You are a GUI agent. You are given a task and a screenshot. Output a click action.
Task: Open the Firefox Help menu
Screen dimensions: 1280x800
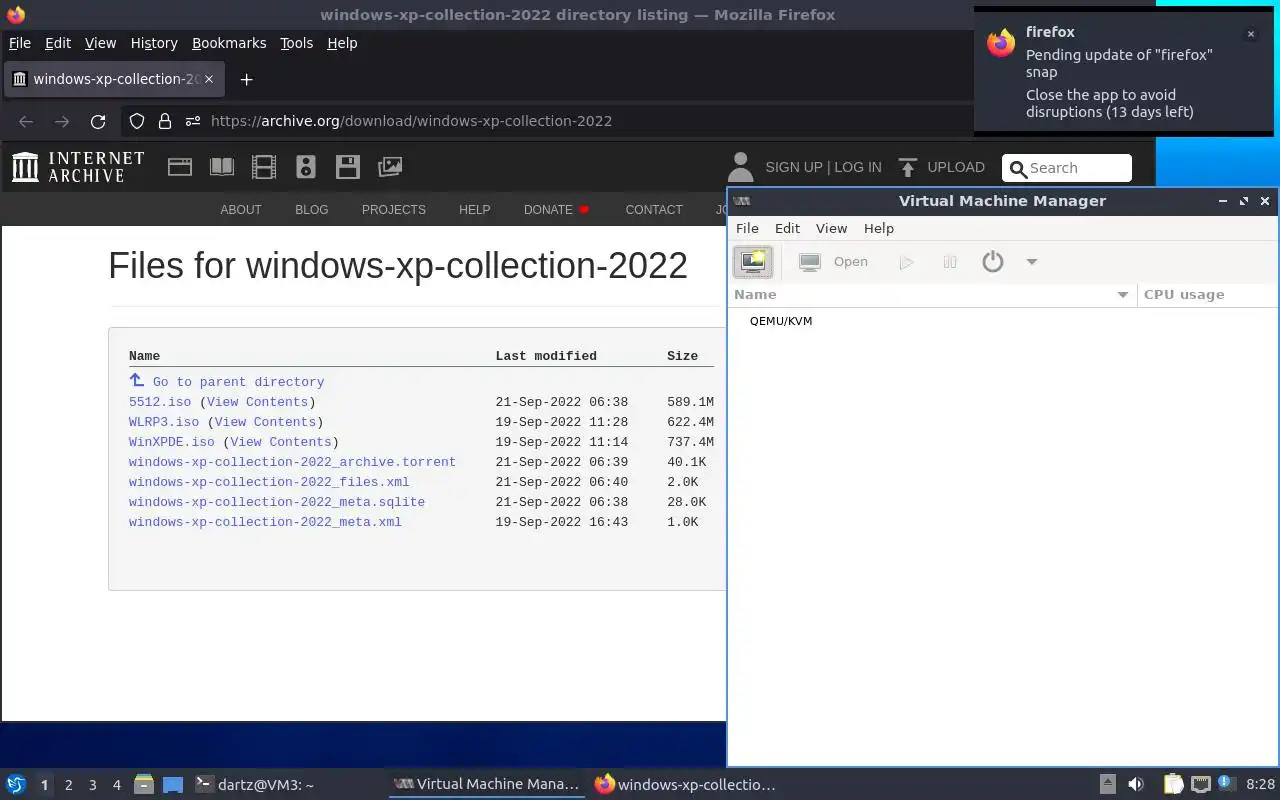click(x=342, y=43)
